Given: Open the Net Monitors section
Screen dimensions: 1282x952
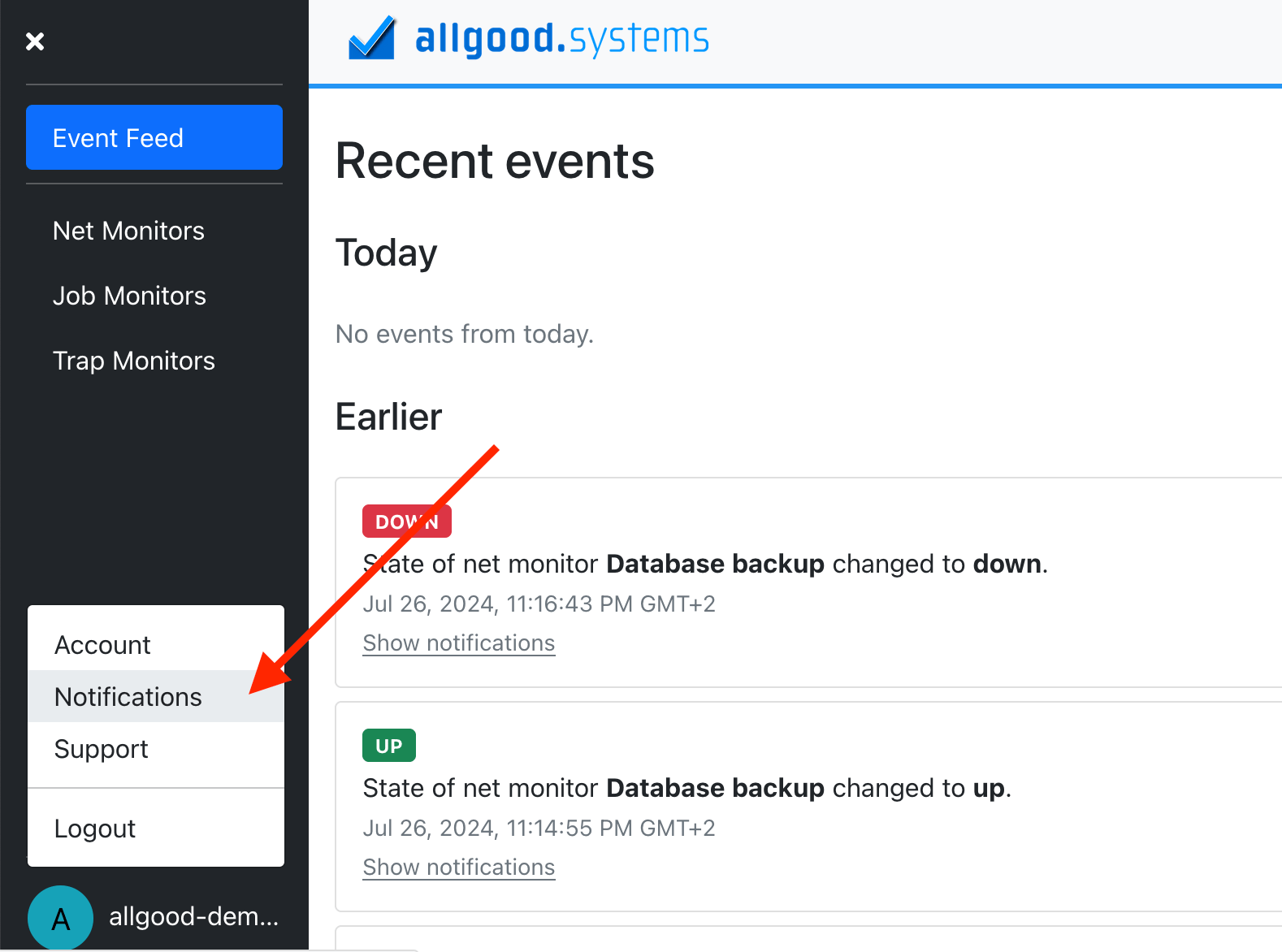Looking at the screenshot, I should coord(128,231).
